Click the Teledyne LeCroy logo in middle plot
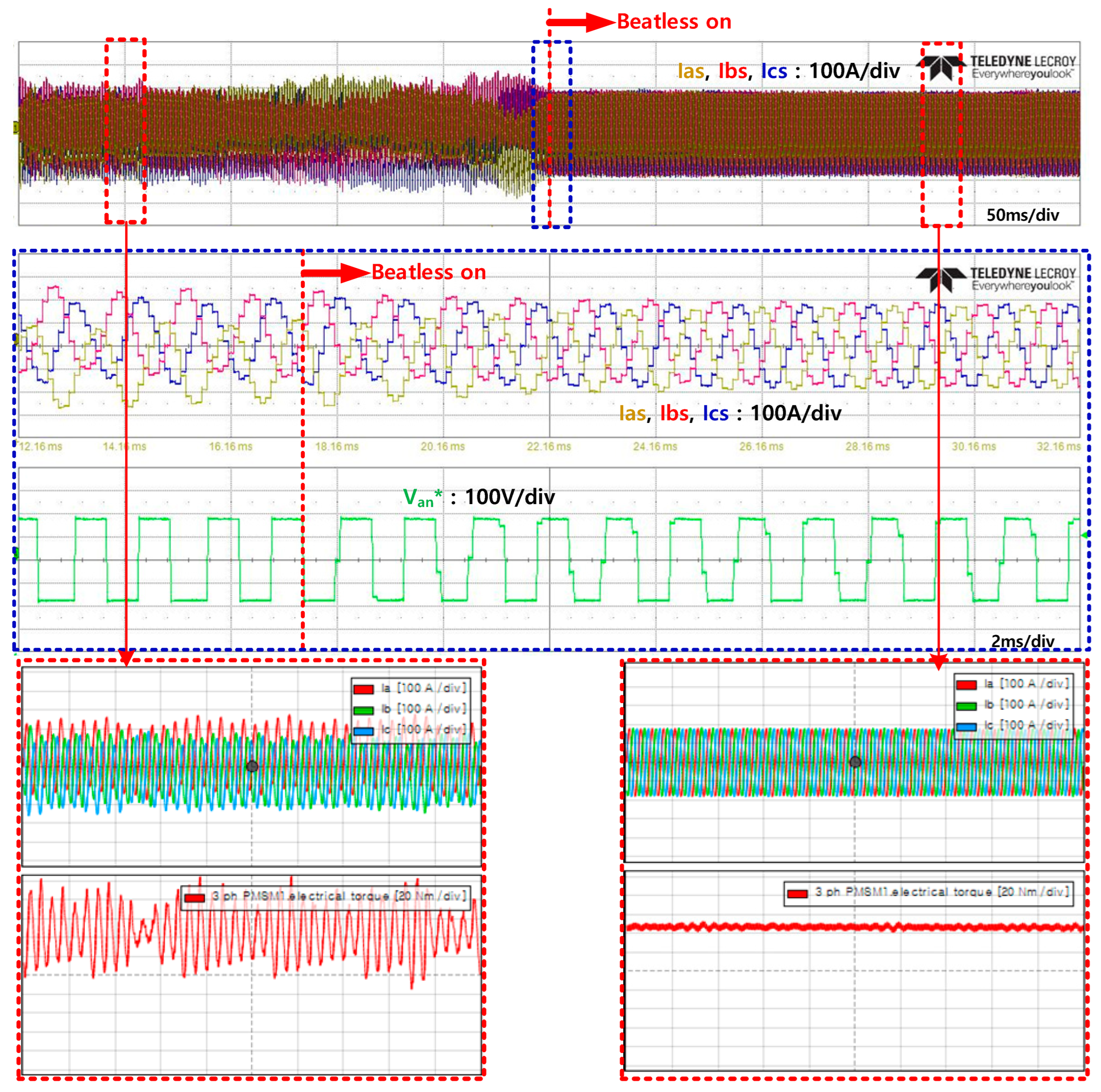1101x1092 pixels. coord(996,279)
